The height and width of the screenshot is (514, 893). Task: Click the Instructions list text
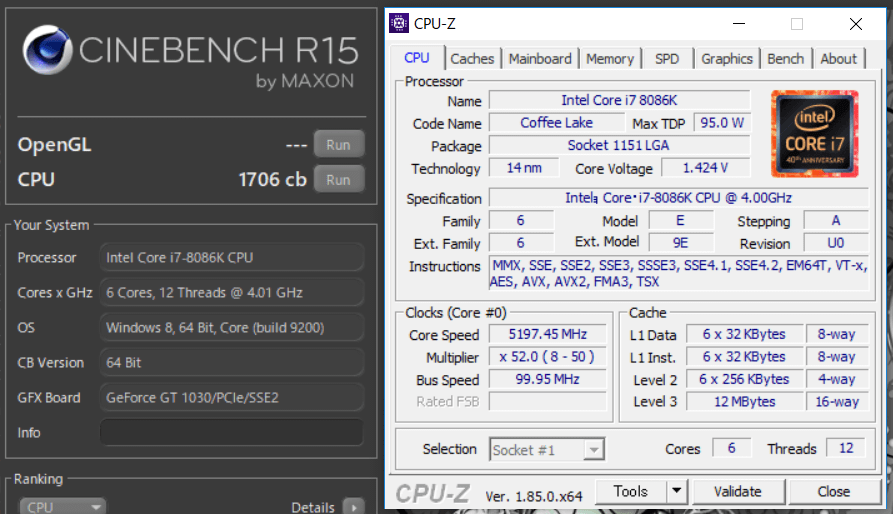(678, 273)
